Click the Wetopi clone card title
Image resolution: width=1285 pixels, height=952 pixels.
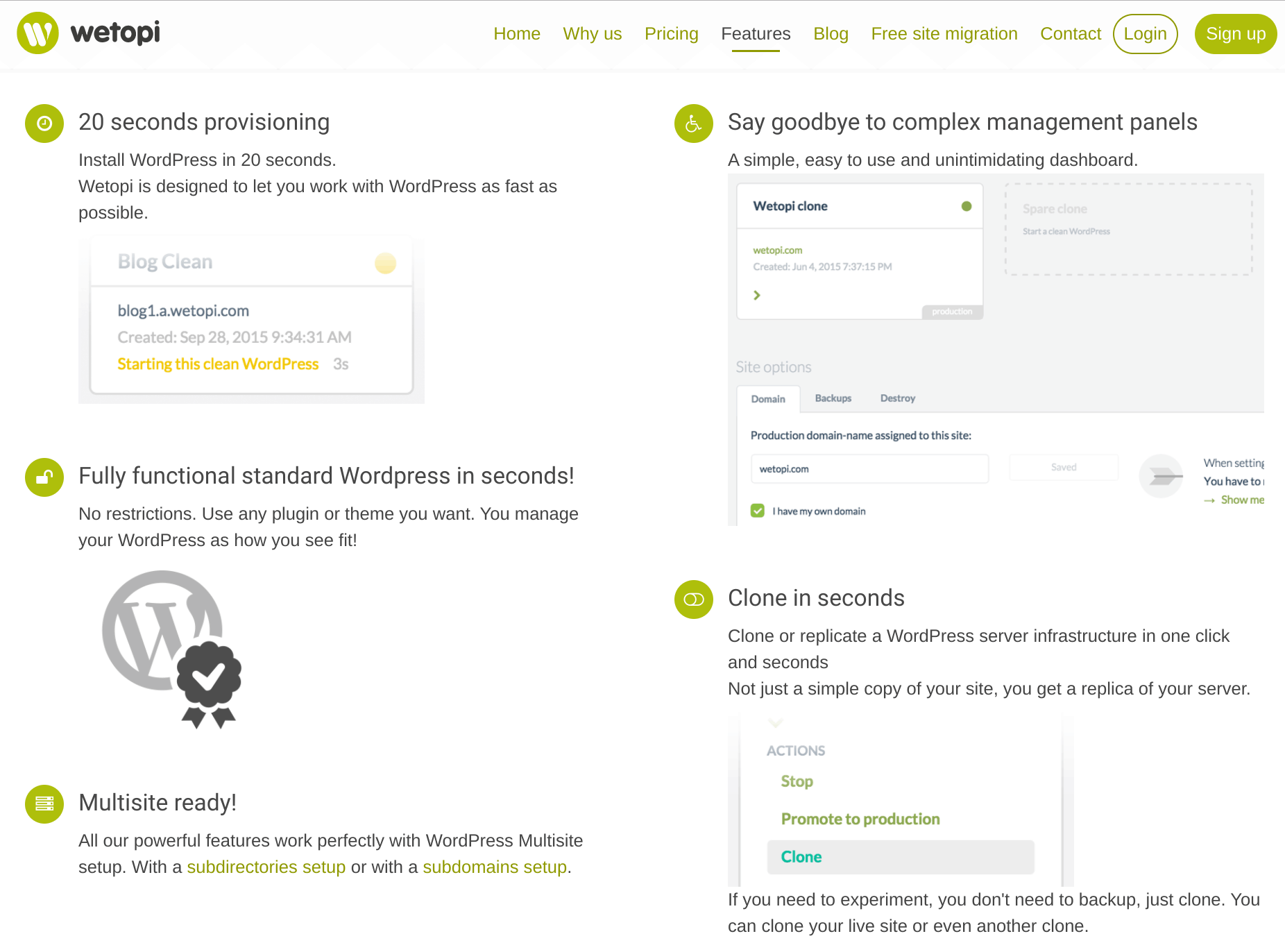click(x=790, y=206)
